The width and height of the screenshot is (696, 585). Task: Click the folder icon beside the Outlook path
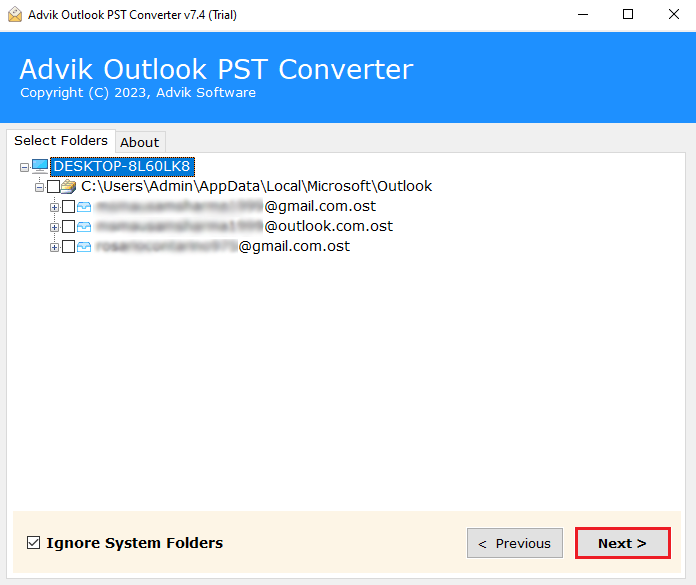68,186
